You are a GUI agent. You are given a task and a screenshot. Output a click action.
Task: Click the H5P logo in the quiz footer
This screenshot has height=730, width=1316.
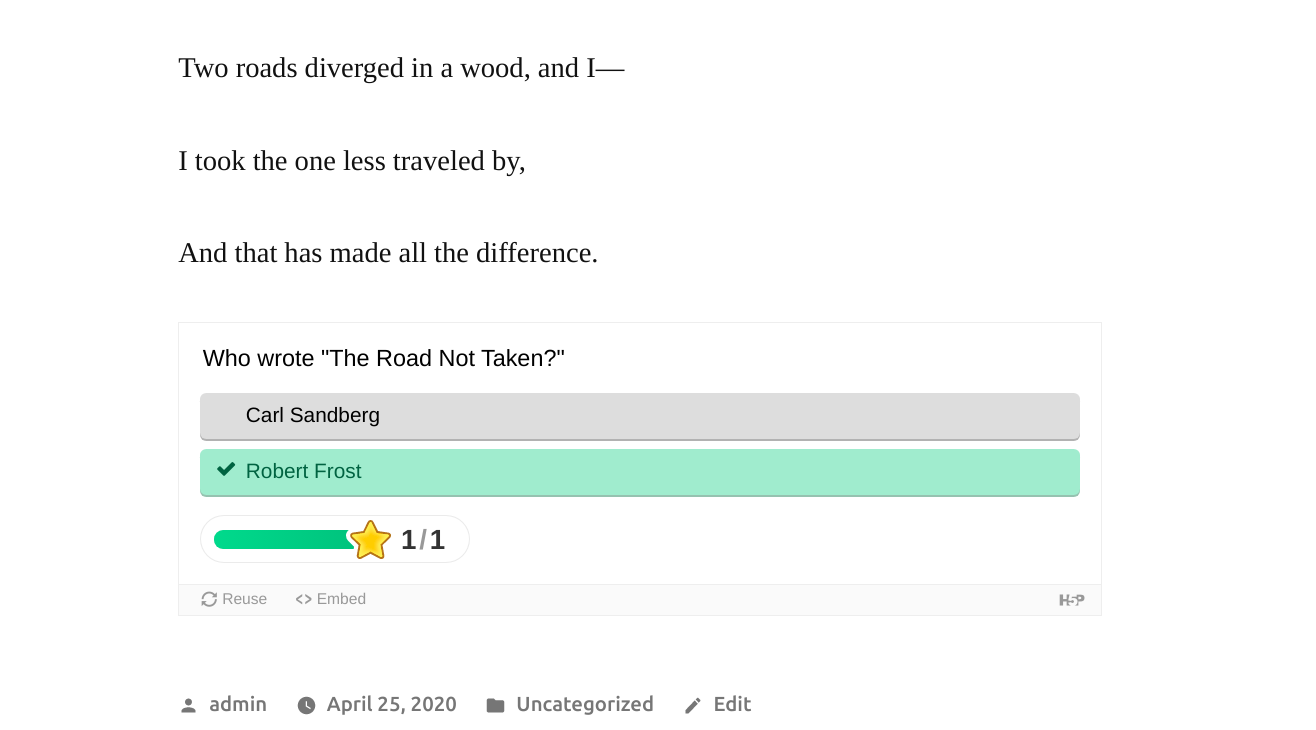coord(1072,599)
